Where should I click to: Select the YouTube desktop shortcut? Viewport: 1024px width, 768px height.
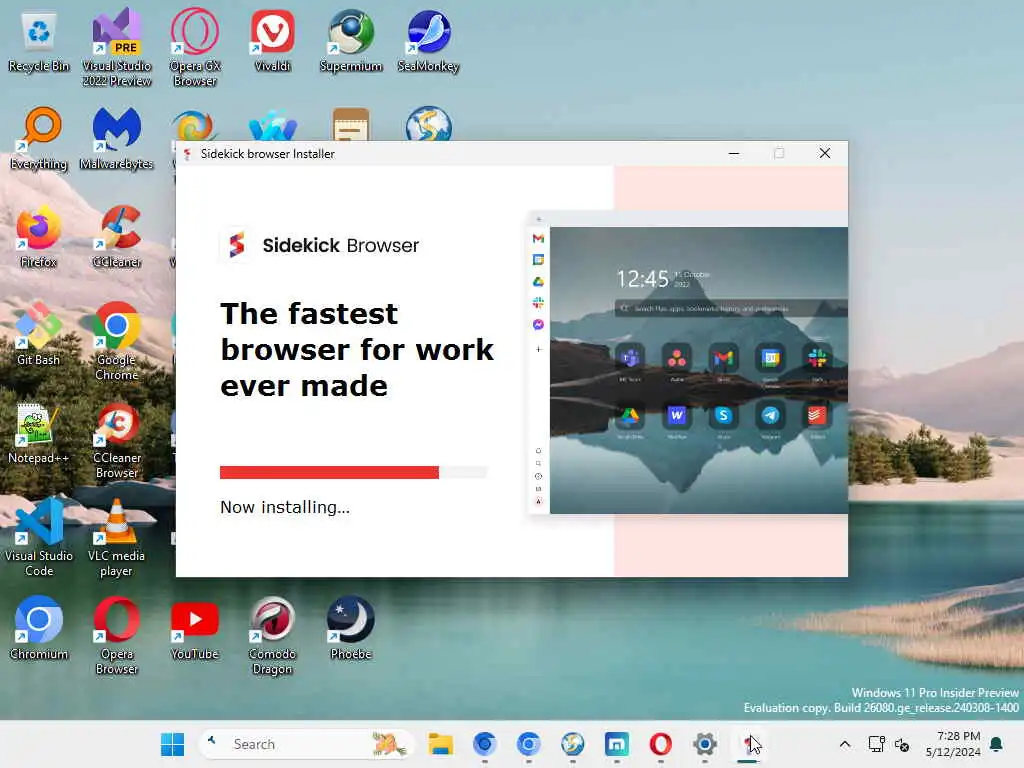(x=195, y=628)
